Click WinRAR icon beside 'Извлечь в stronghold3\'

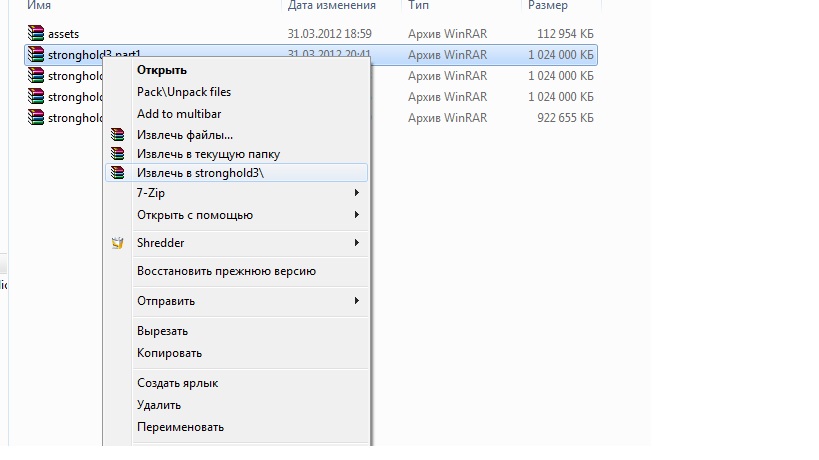click(118, 173)
